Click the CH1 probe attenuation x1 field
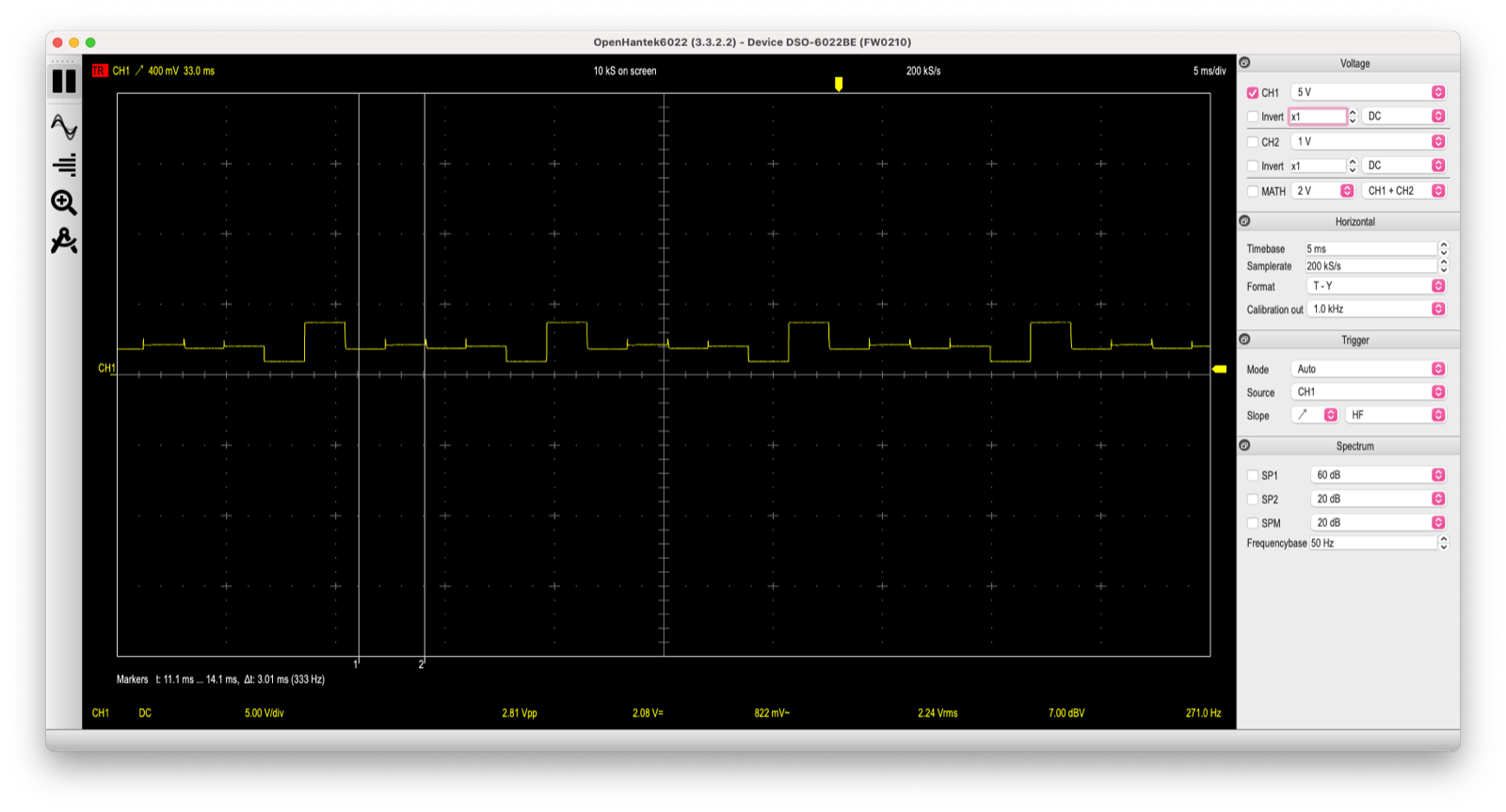The width and height of the screenshot is (1506, 812). [1318, 117]
